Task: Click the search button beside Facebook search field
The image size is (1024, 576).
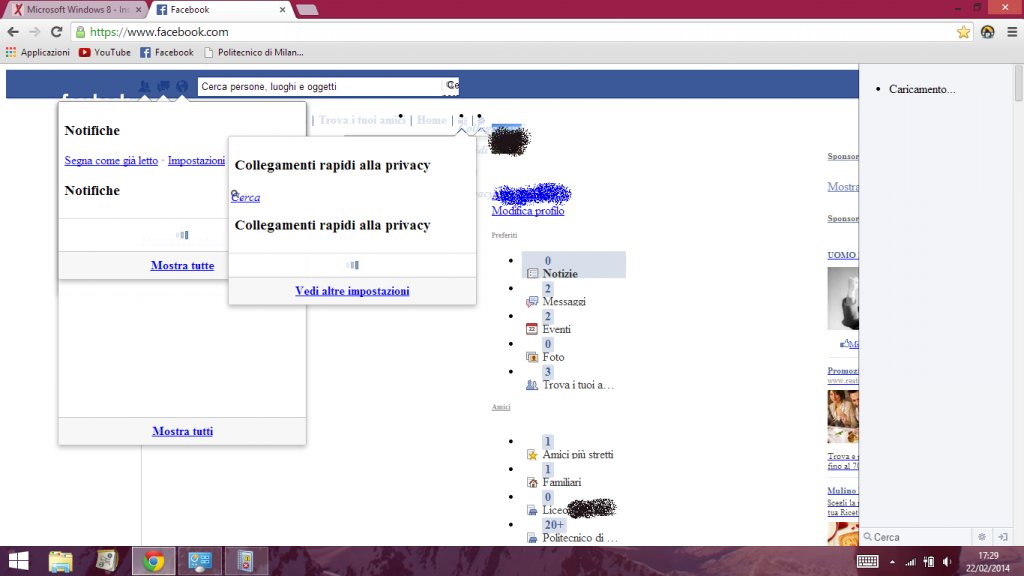Action: click(x=451, y=86)
